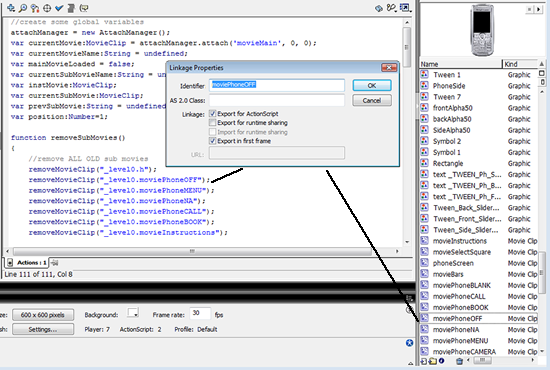Toggle Export for runtime sharing checkbox
550x370 pixels.
pos(212,122)
